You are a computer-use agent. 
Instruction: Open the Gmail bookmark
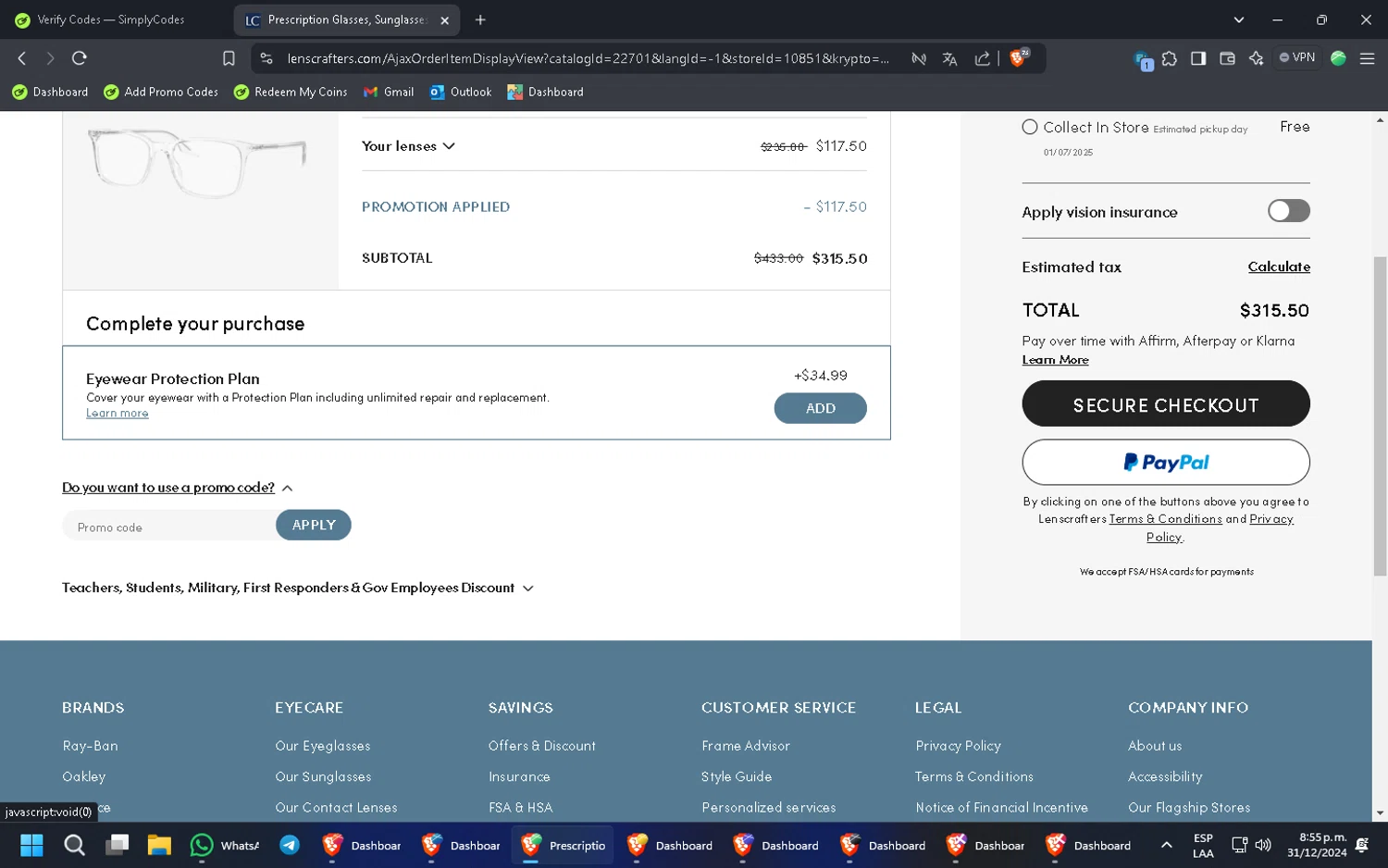coord(389,92)
